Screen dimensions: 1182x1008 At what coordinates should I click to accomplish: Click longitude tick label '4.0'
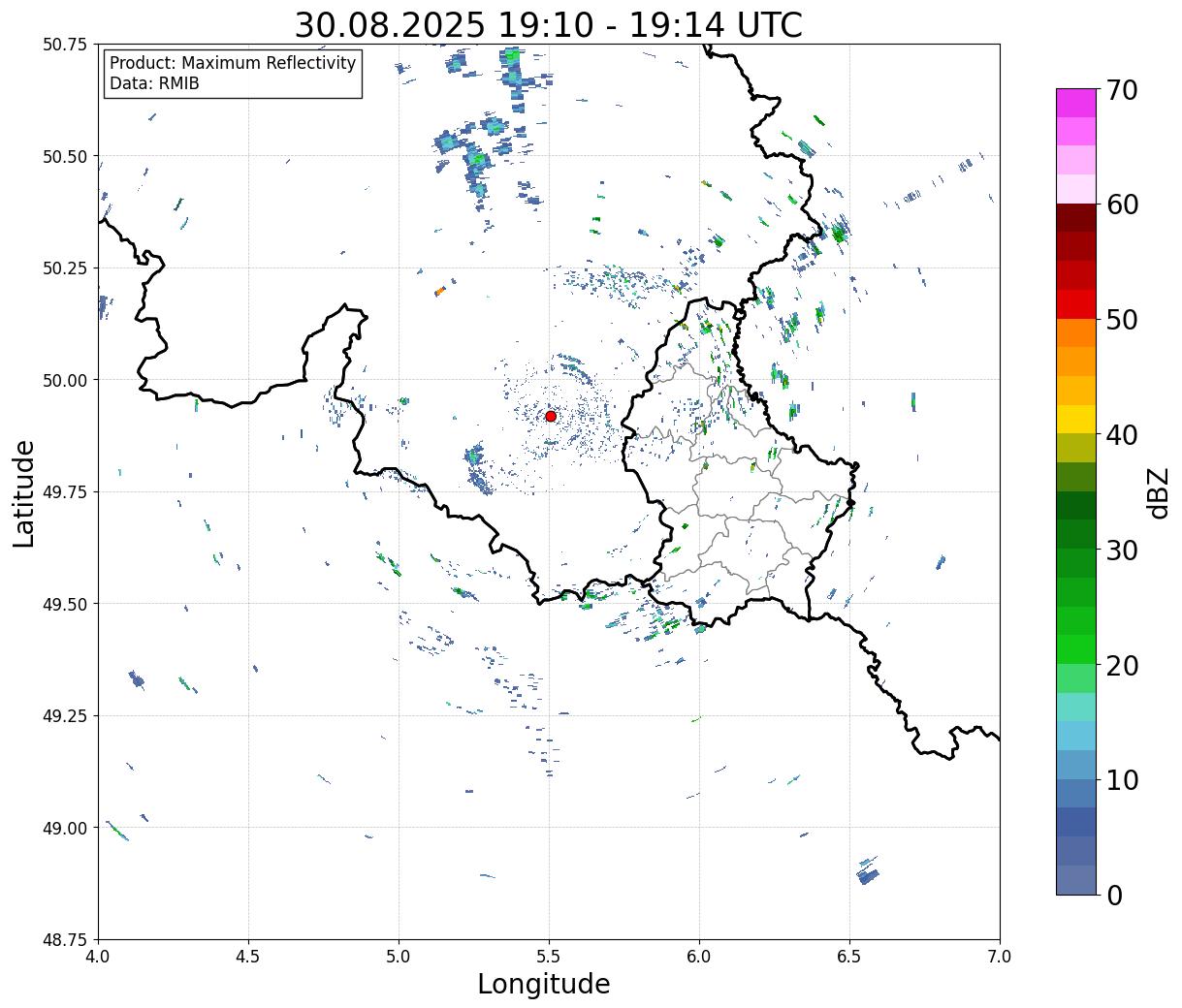[x=98, y=957]
